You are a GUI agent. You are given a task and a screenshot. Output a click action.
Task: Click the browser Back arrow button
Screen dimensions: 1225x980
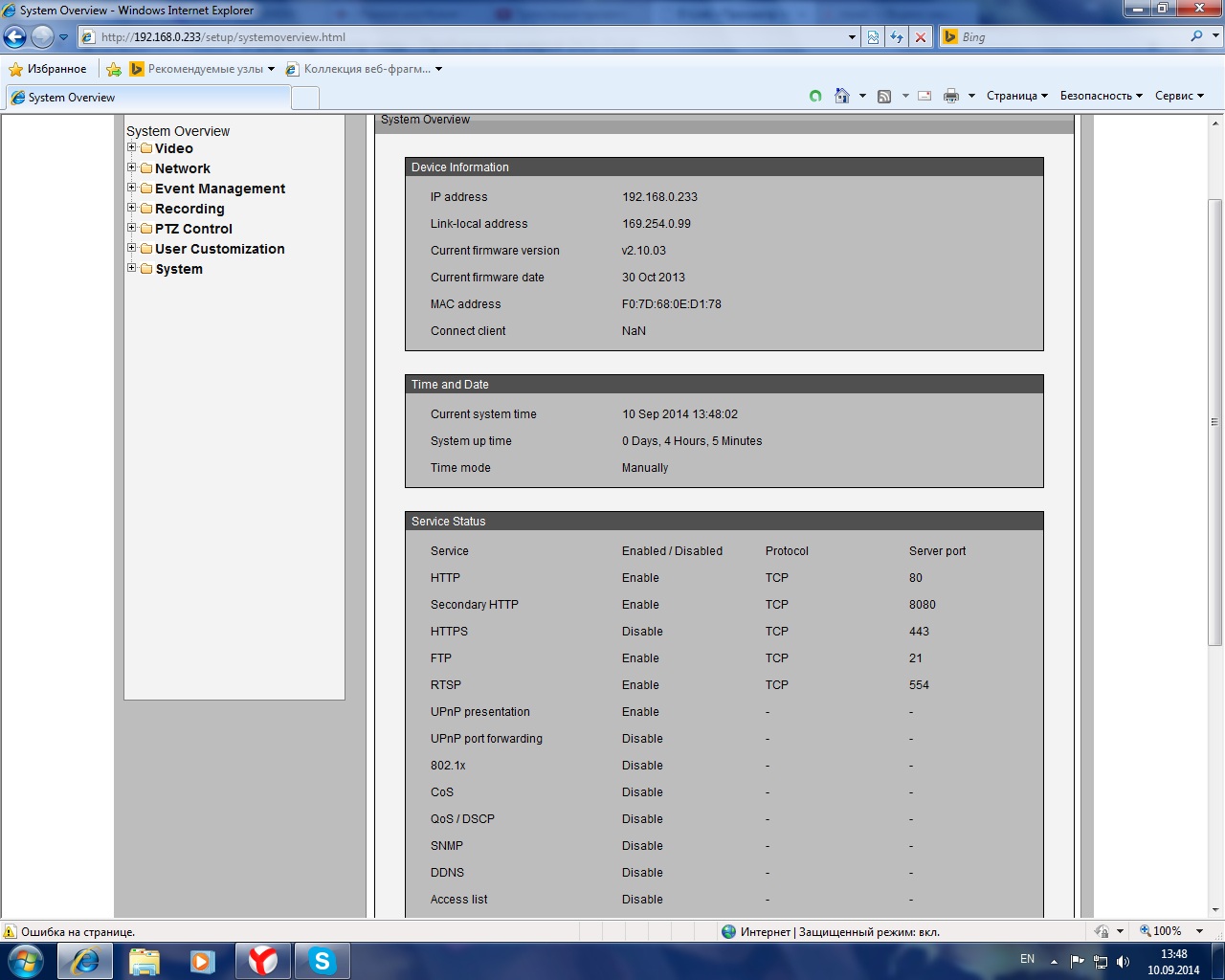(15, 37)
